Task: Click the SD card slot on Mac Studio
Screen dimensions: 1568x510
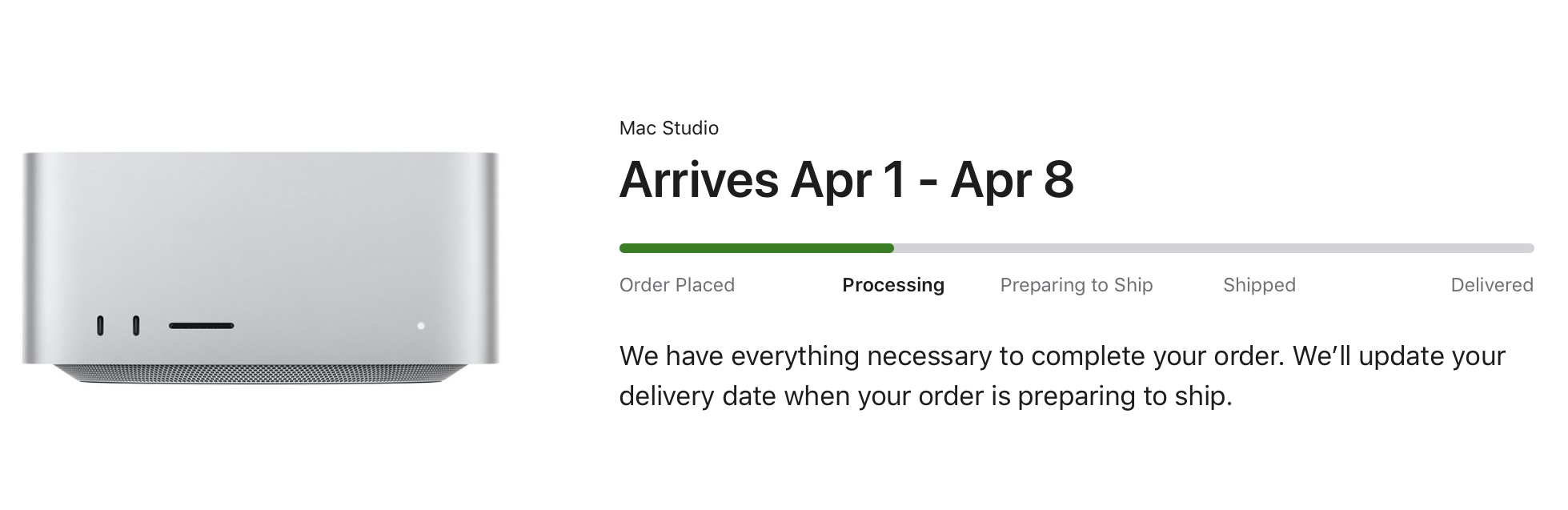Action: pyautogui.click(x=201, y=326)
